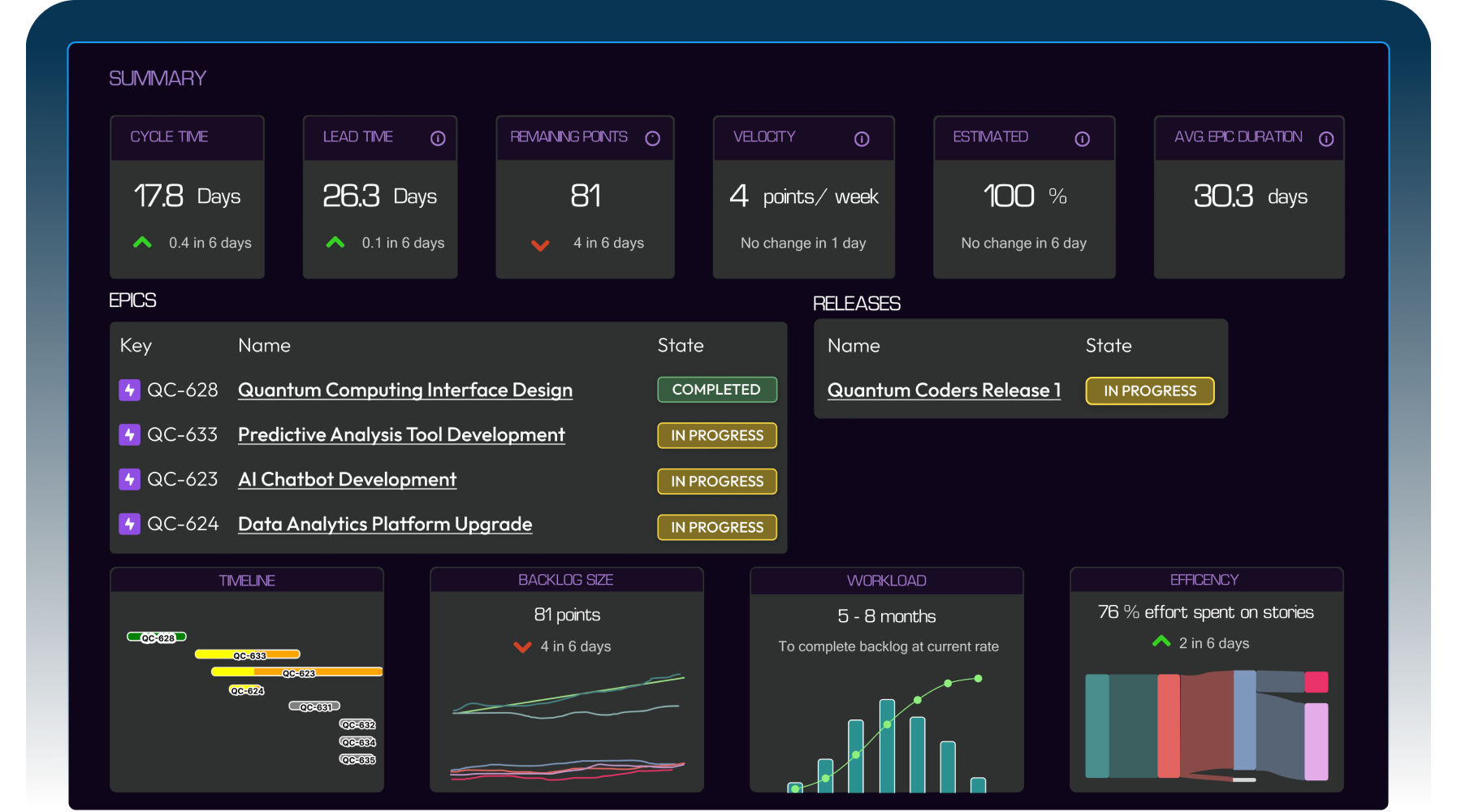Click the lightning epic icon beside QC-628
The height and width of the screenshot is (812, 1457).
click(x=129, y=391)
